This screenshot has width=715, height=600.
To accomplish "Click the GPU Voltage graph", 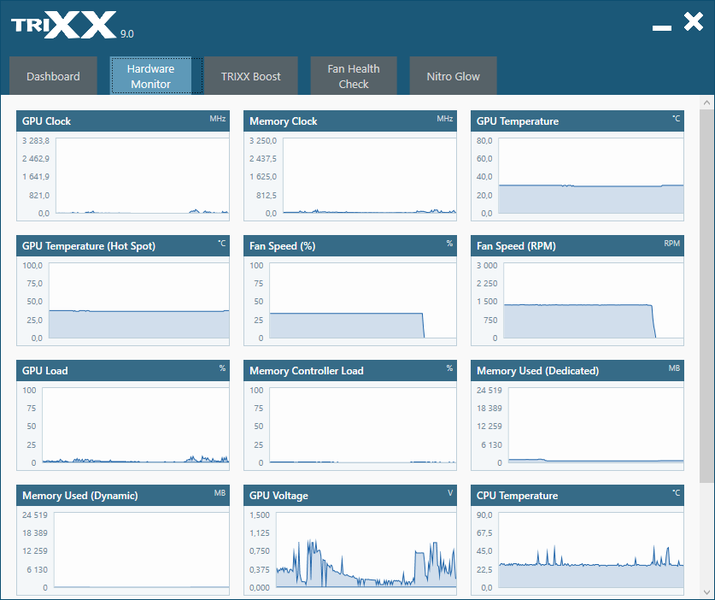I will (x=350, y=540).
